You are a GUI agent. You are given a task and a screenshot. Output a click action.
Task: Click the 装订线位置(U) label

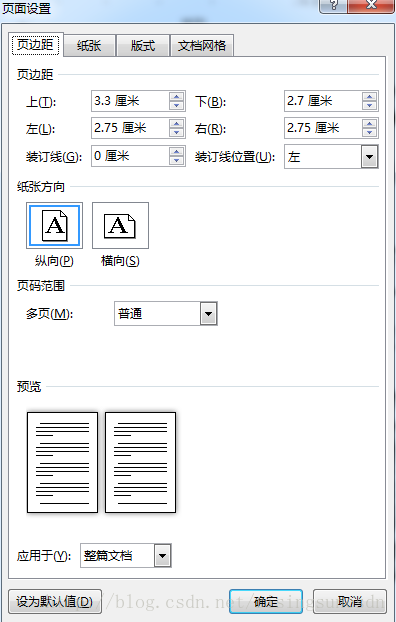point(235,157)
